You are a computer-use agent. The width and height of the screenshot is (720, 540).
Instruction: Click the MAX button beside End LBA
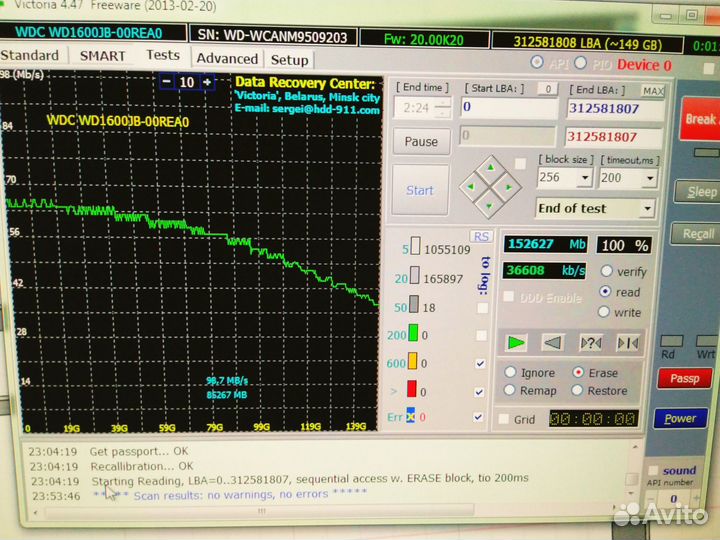click(652, 91)
